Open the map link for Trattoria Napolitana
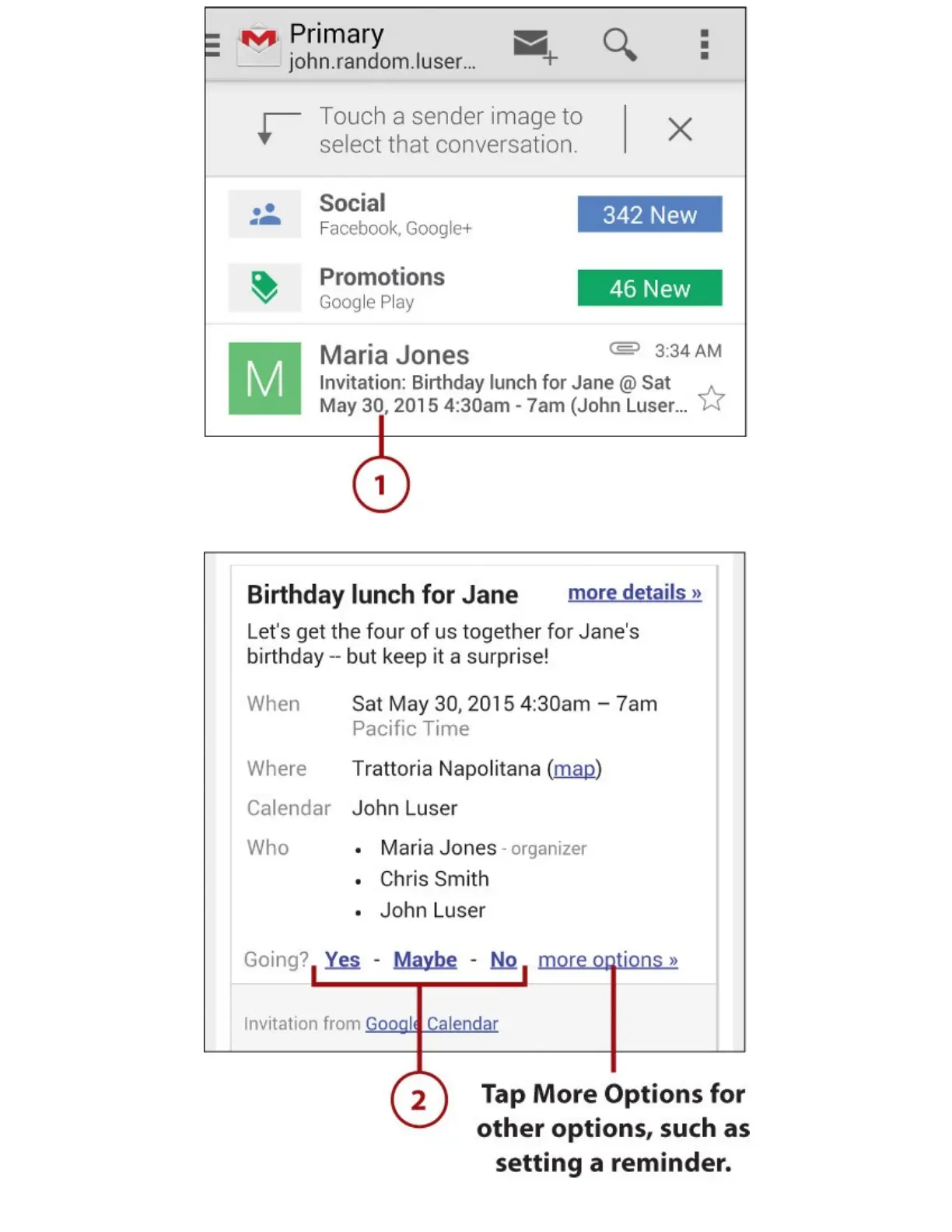Image resolution: width=952 pixels, height=1232 pixels. point(574,768)
